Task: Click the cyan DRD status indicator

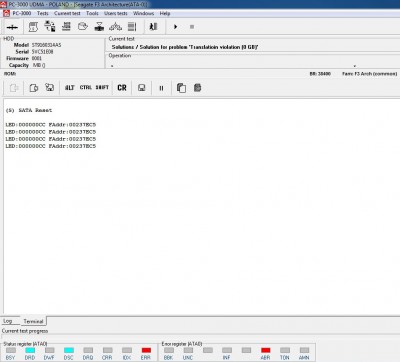Action: (x=30, y=350)
